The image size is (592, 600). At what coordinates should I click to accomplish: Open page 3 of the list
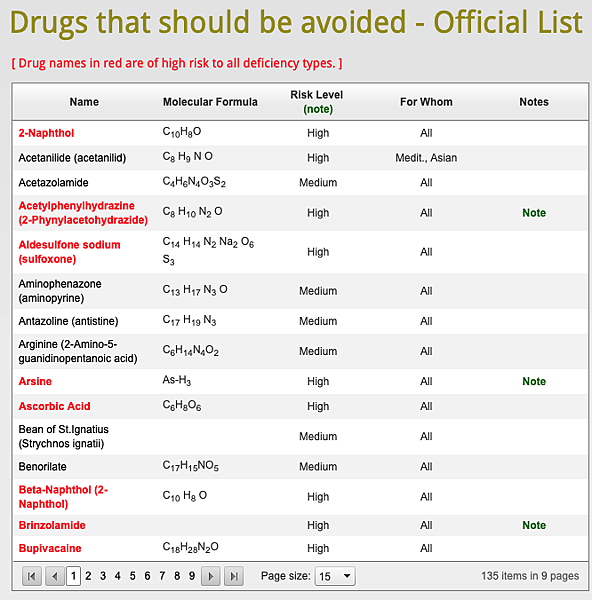[103, 576]
